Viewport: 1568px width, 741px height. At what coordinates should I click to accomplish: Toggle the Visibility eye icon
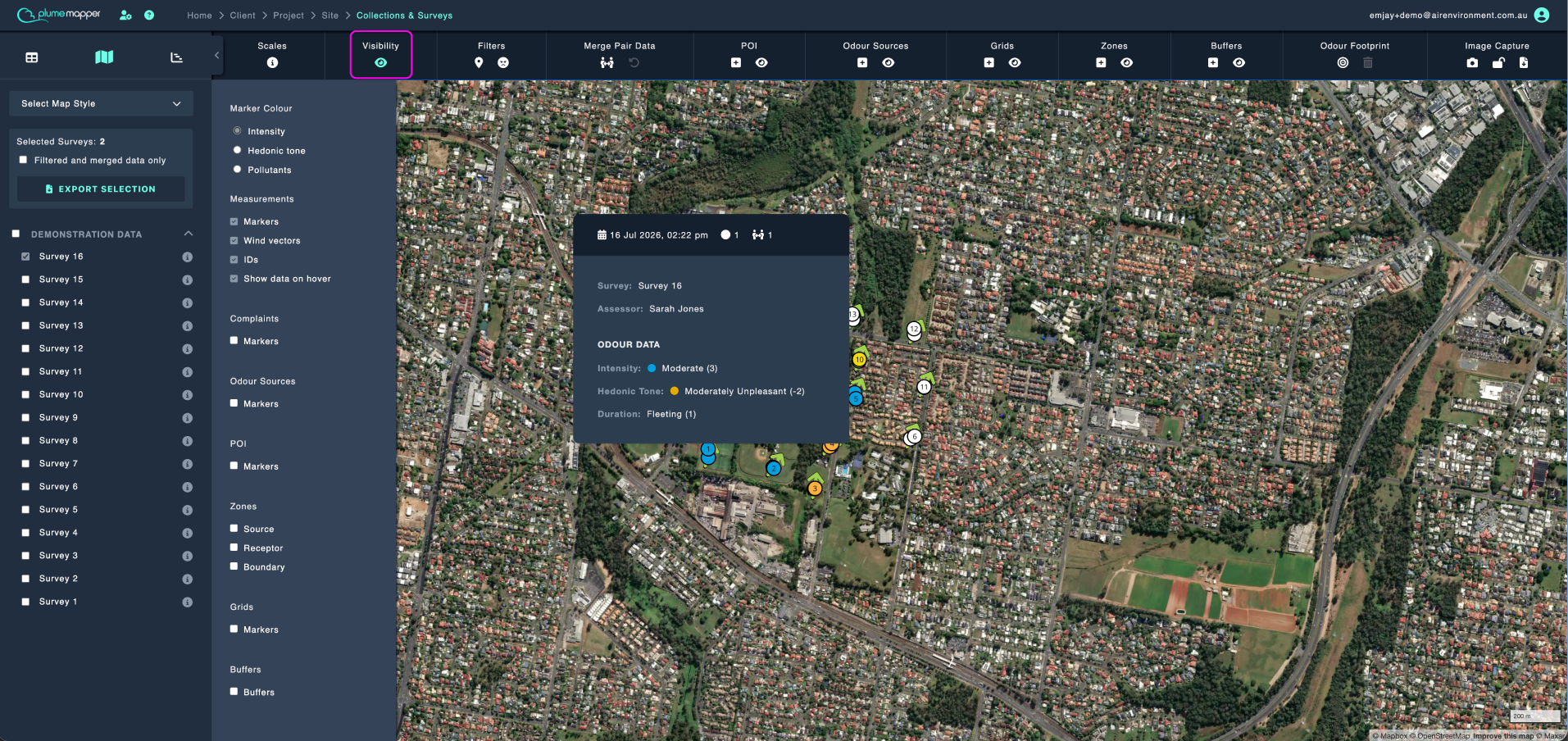(381, 63)
